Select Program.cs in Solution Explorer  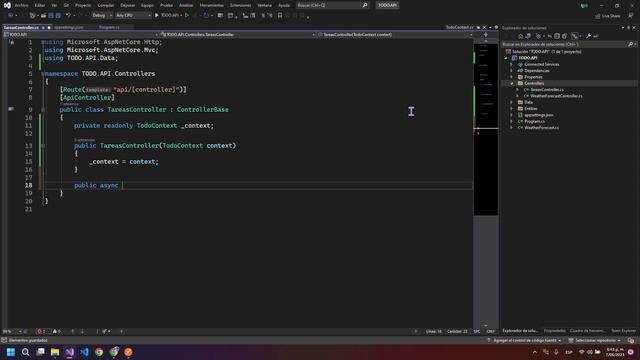(x=534, y=121)
